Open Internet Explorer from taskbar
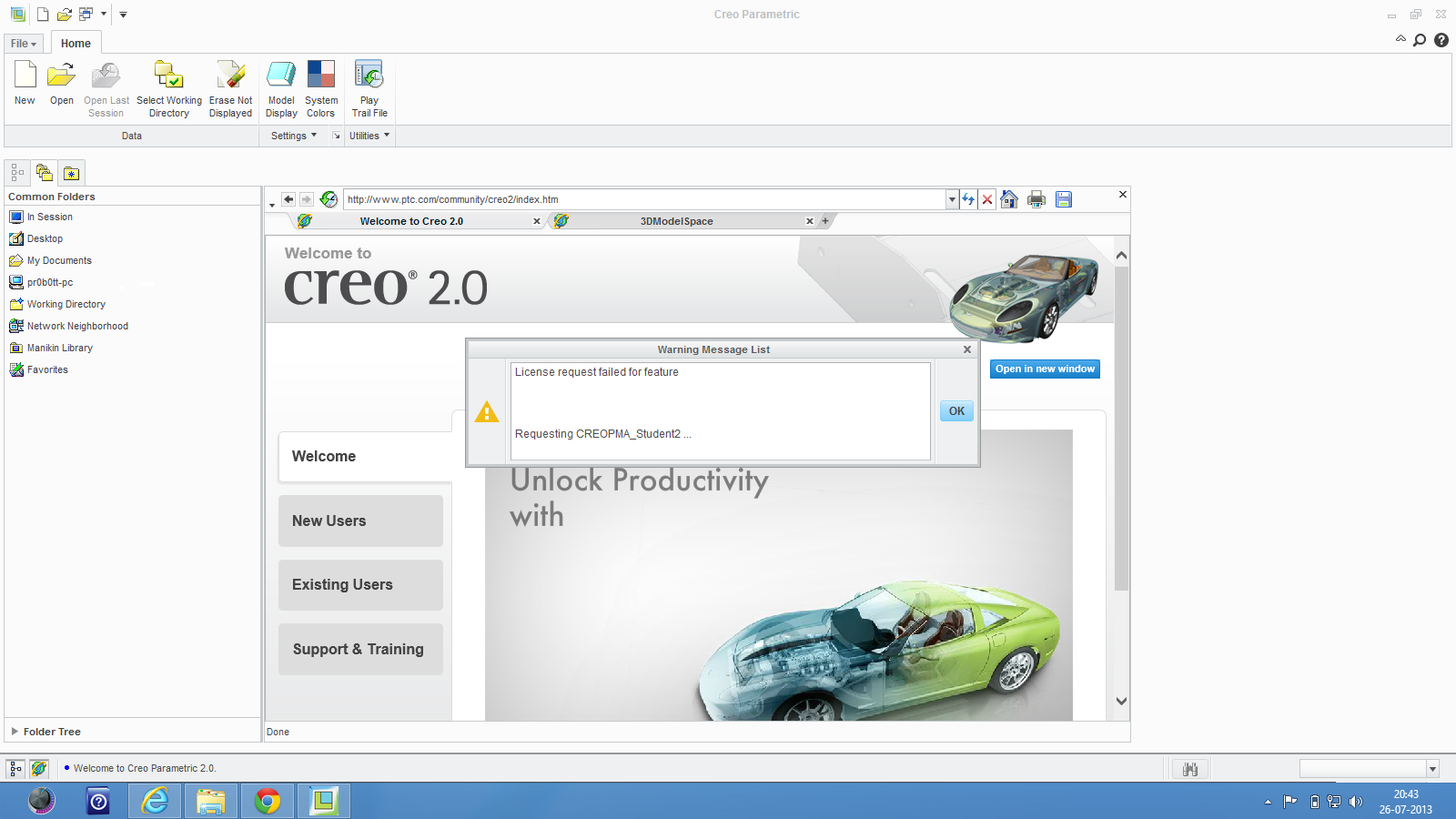The width and height of the screenshot is (1456, 819). coord(156,801)
